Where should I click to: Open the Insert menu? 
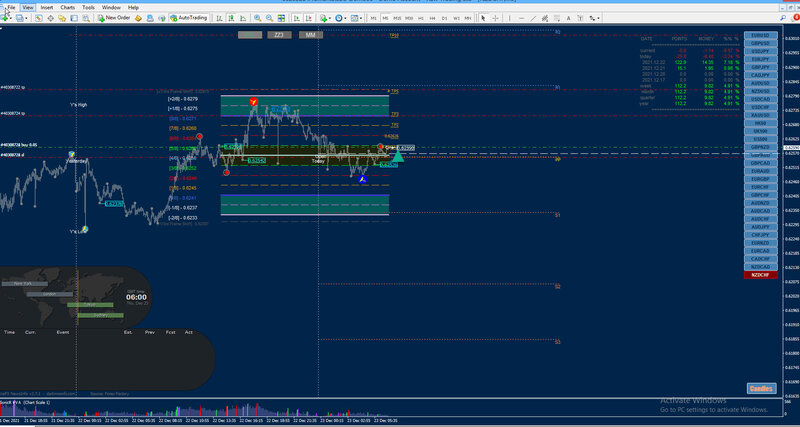click(47, 8)
